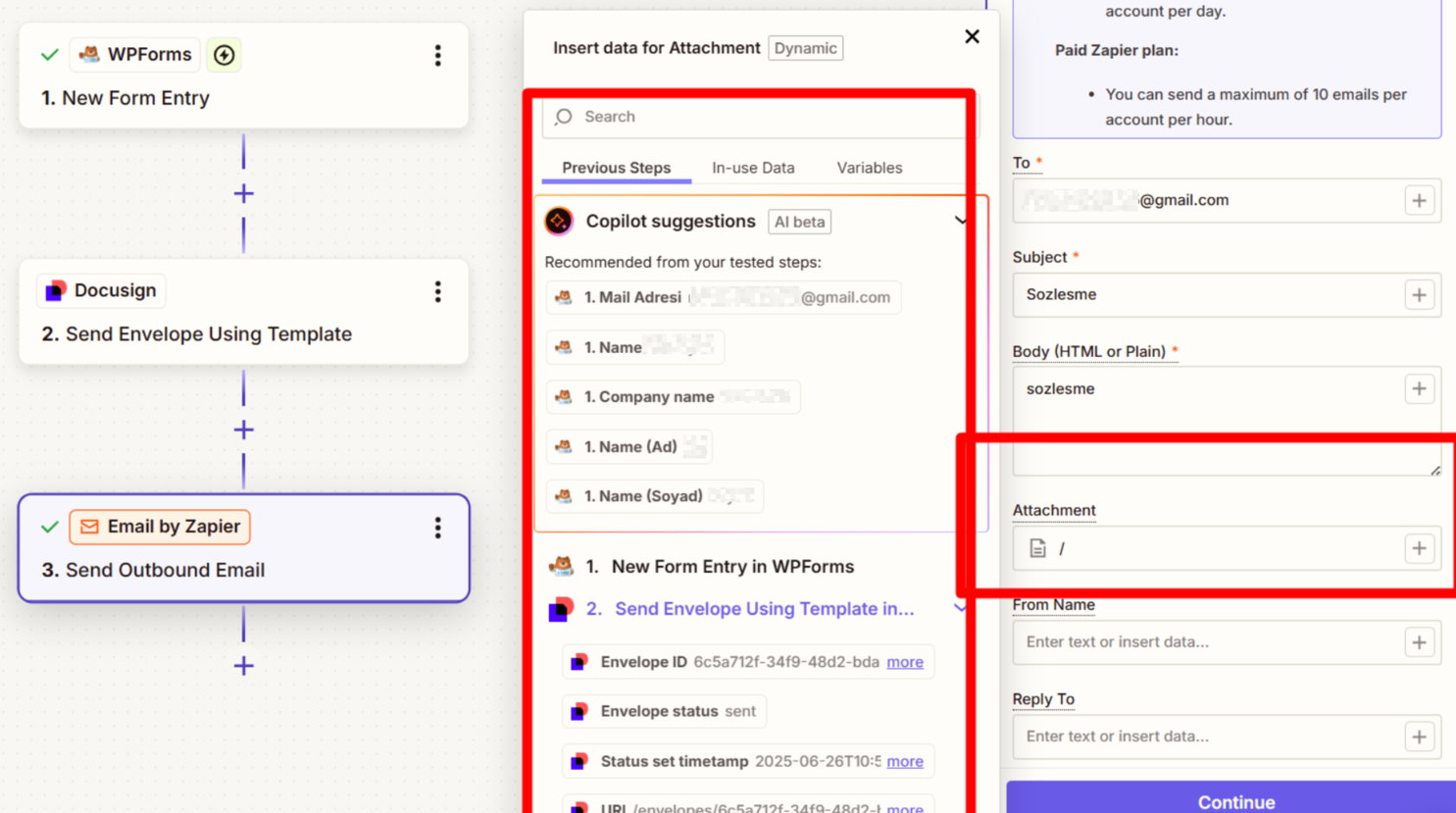Switch to the Variables tab
The image size is (1456, 813).
tap(869, 168)
